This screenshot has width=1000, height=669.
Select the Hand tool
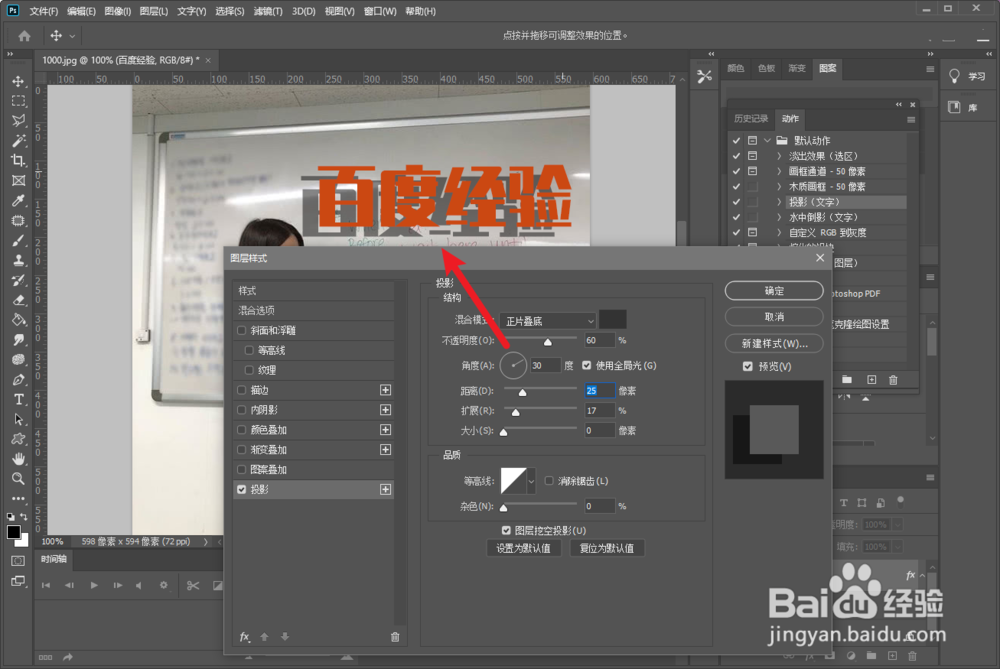(x=18, y=459)
